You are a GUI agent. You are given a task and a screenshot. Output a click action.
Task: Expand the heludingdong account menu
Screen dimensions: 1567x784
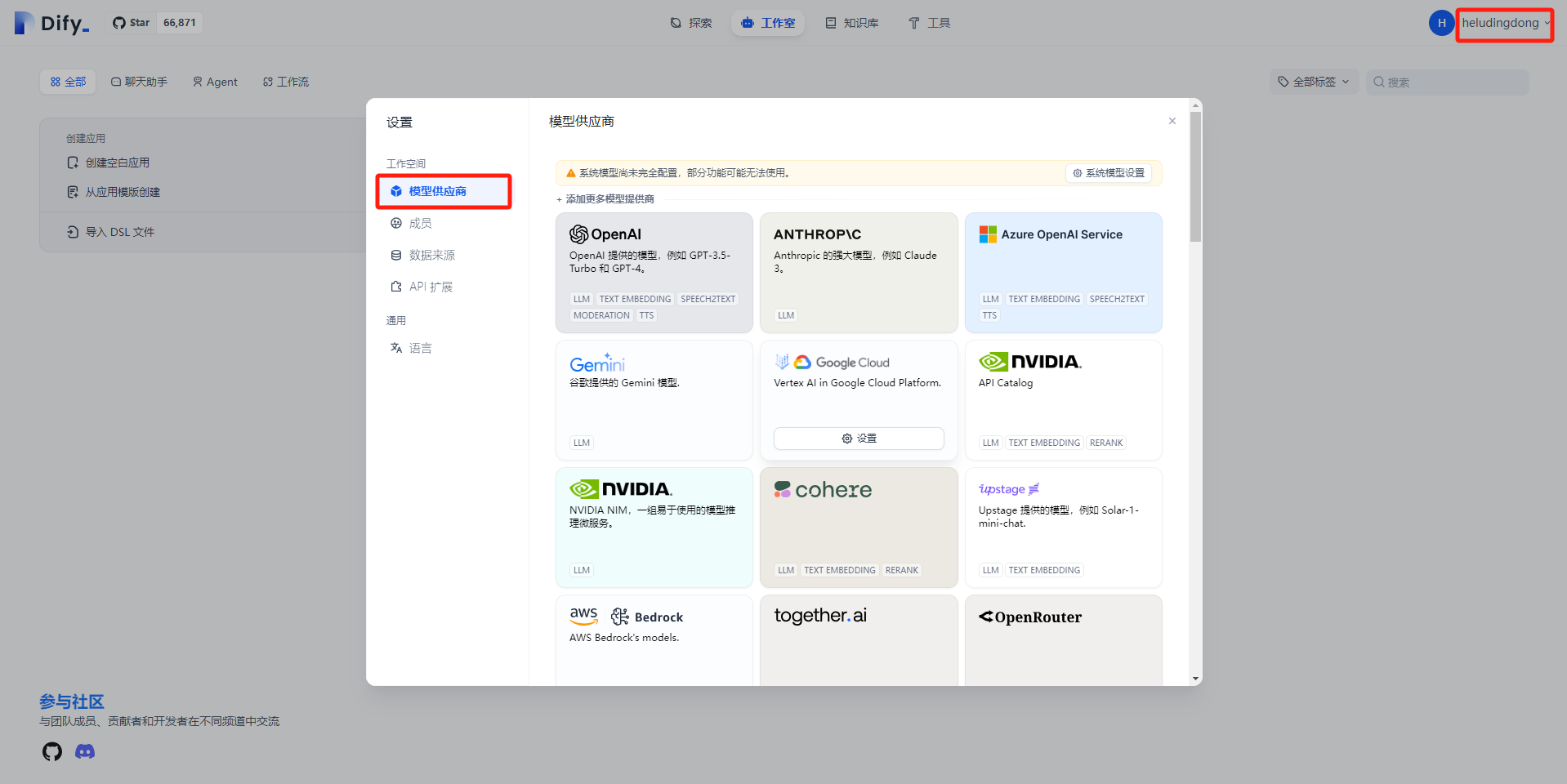(x=1505, y=23)
